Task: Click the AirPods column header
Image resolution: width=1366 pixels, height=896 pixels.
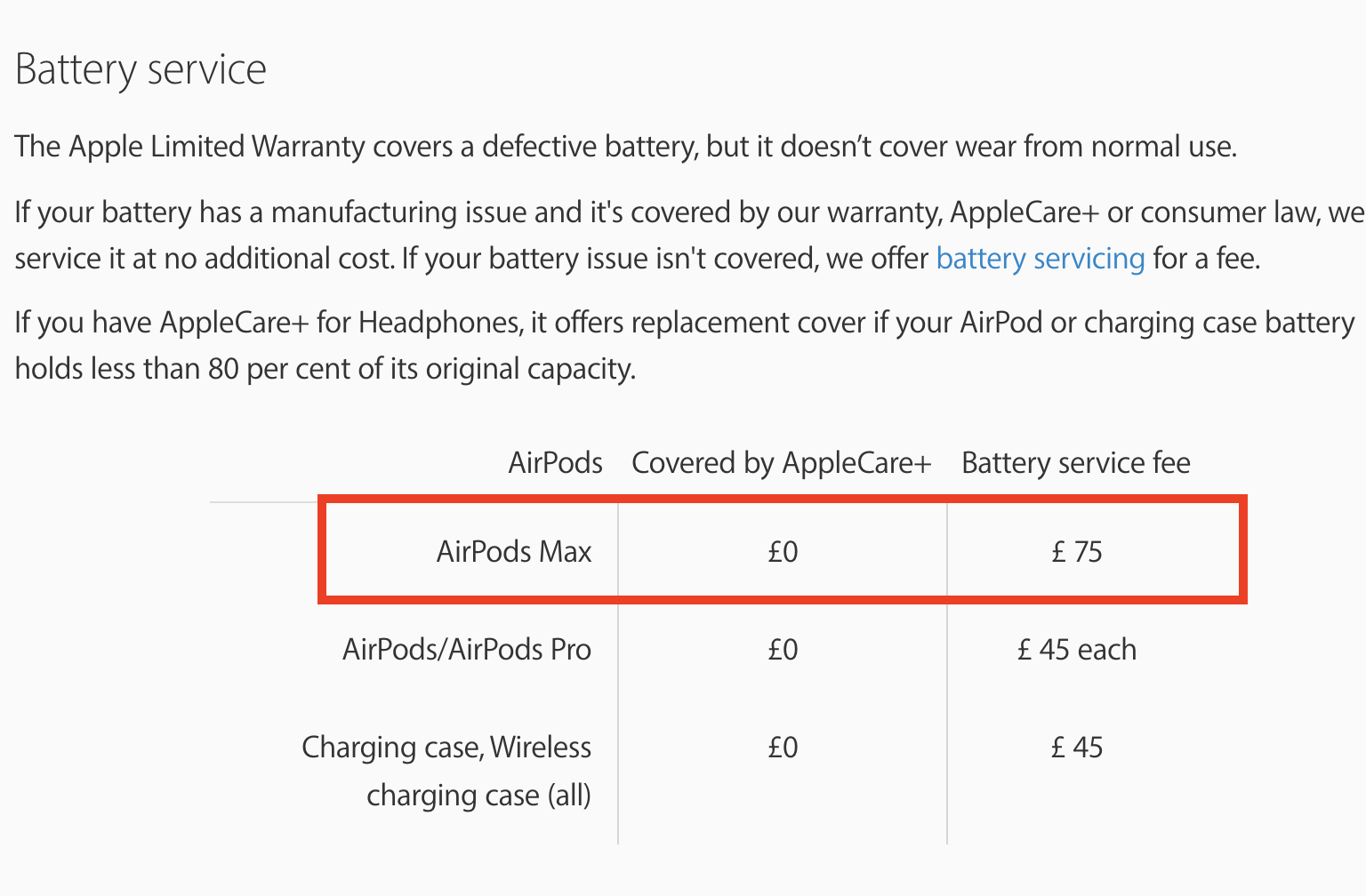Action: tap(555, 463)
